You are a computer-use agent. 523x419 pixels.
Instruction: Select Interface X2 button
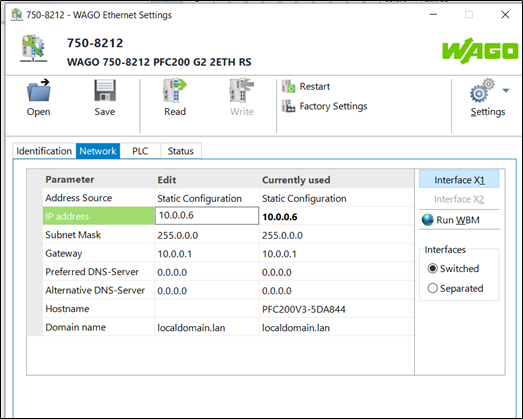(x=459, y=199)
